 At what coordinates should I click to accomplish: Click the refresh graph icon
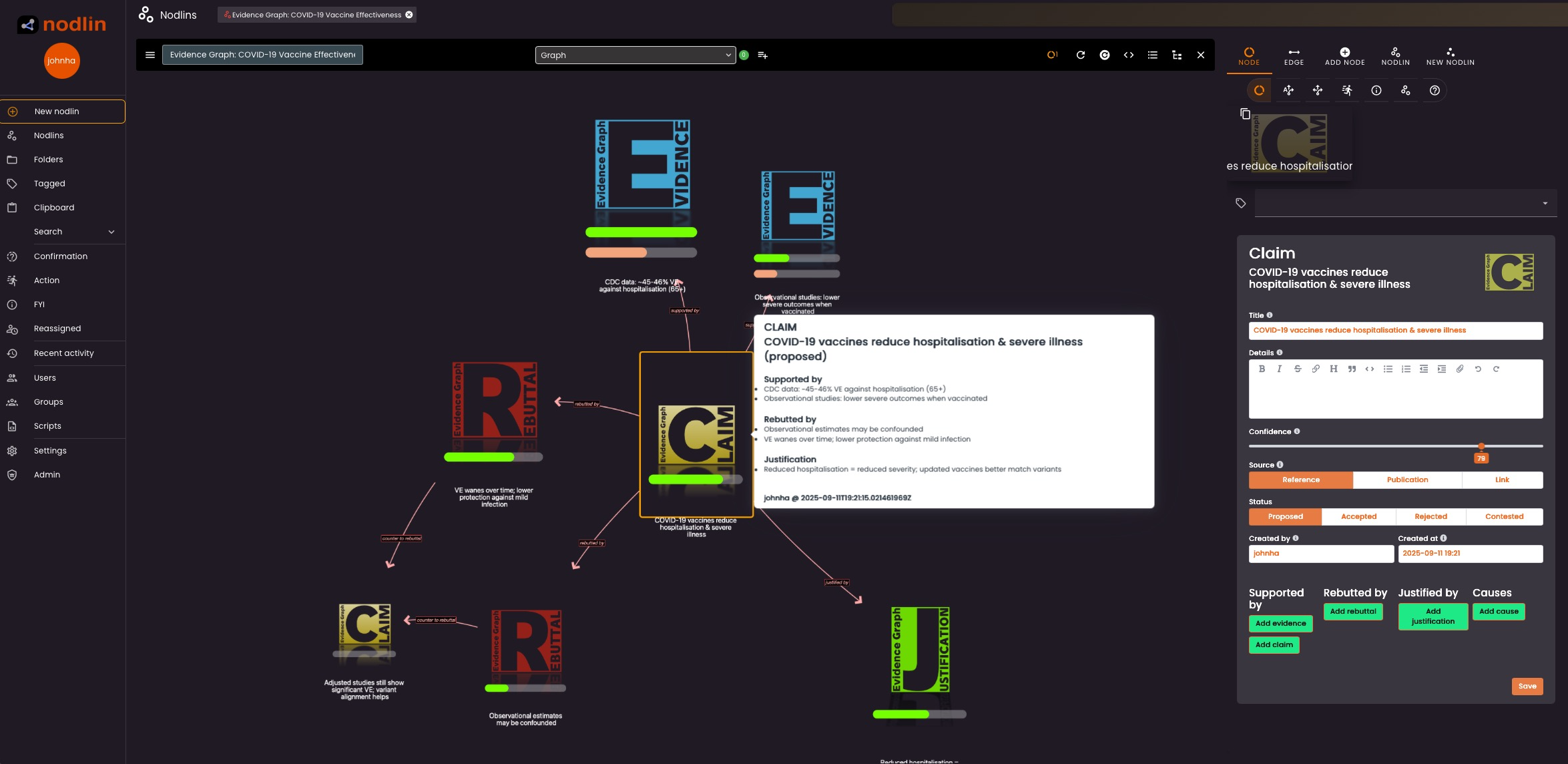point(1080,55)
